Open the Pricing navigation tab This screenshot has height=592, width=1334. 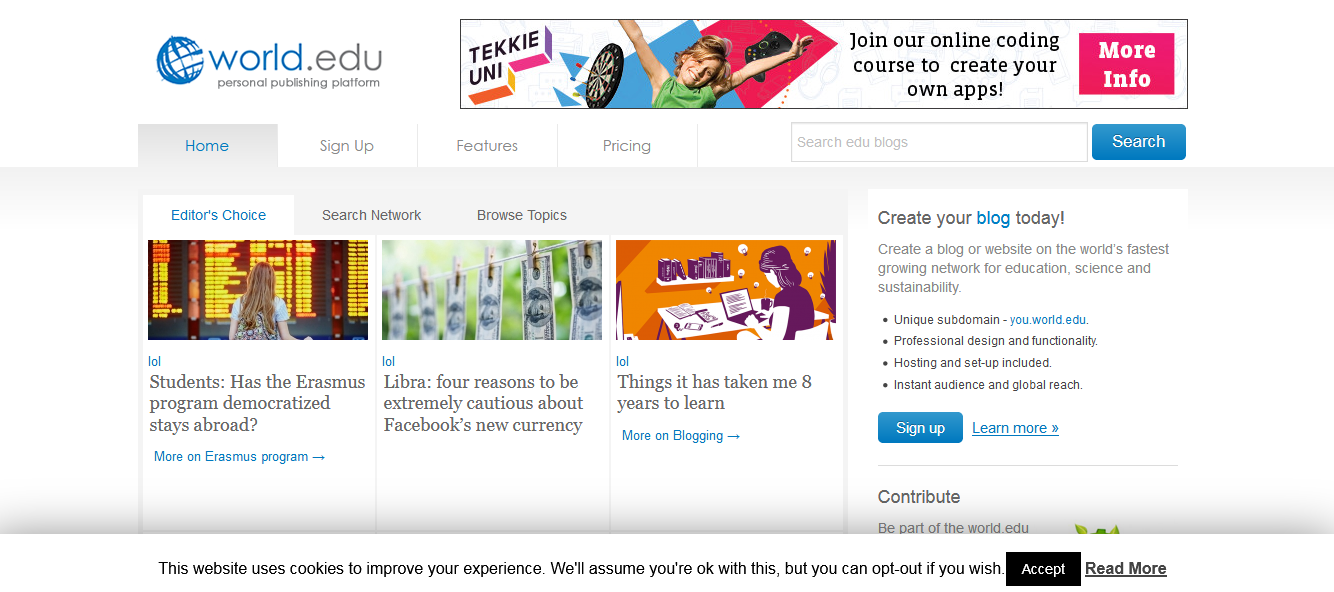(627, 146)
